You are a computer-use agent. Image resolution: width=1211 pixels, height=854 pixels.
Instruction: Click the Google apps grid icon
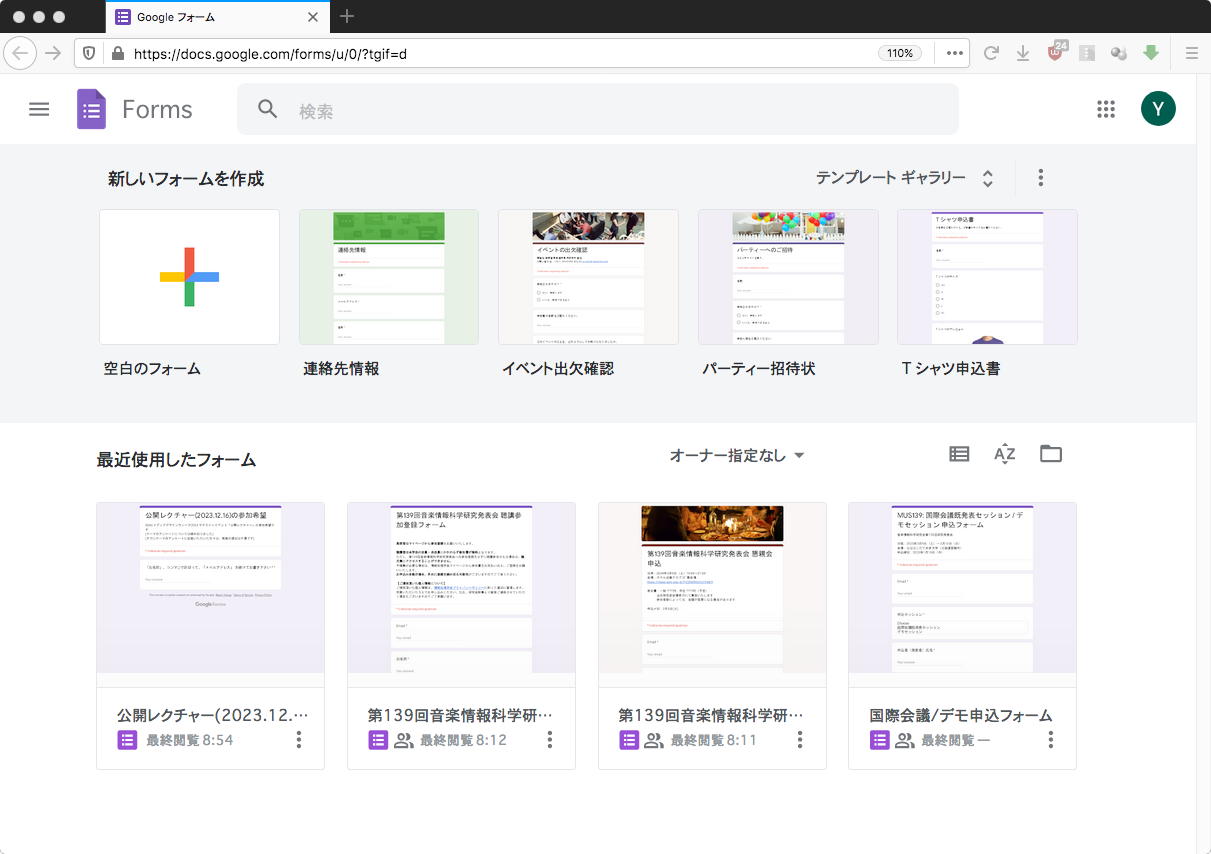pyautogui.click(x=1105, y=110)
